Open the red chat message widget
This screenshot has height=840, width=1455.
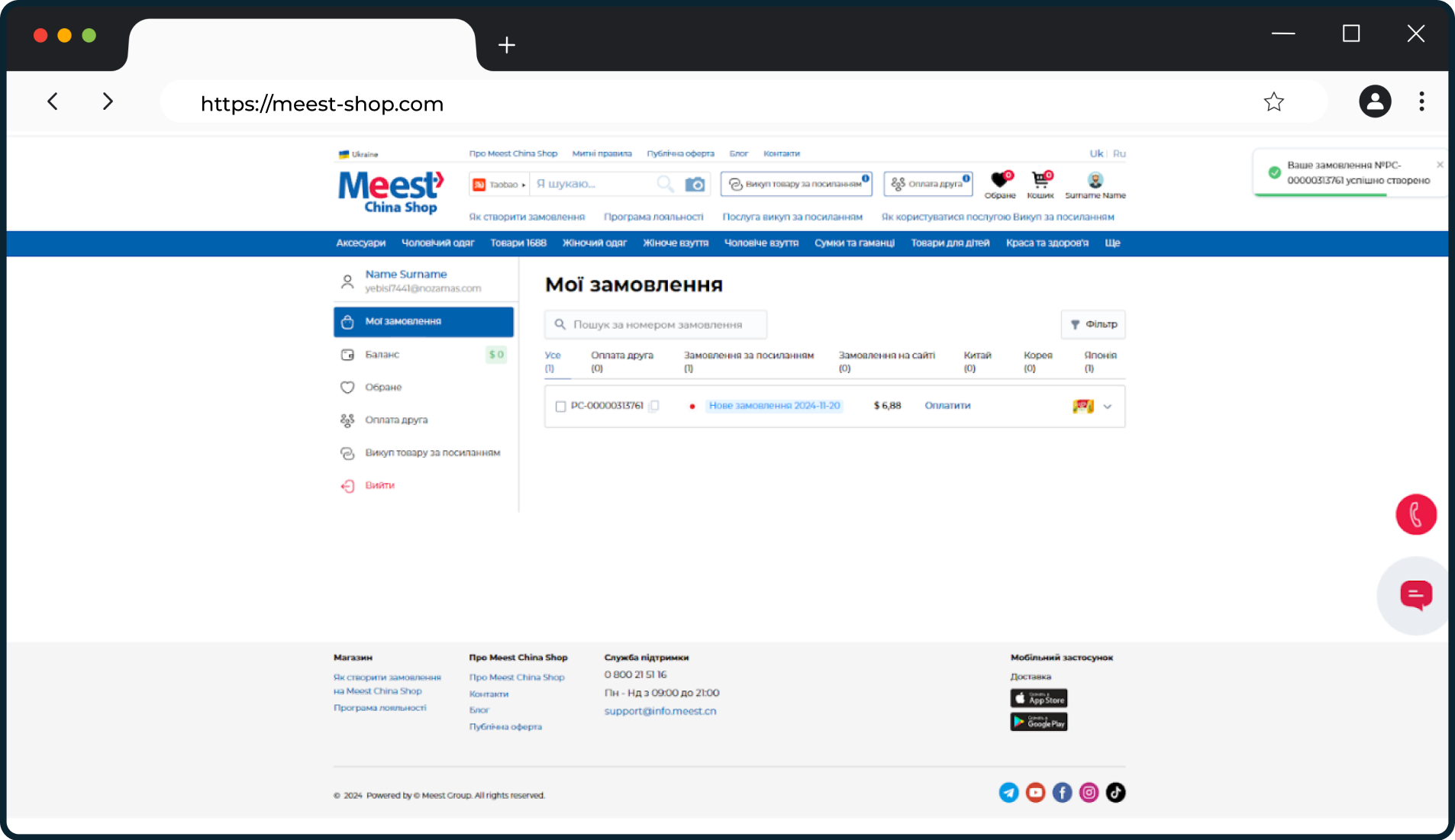coord(1416,595)
